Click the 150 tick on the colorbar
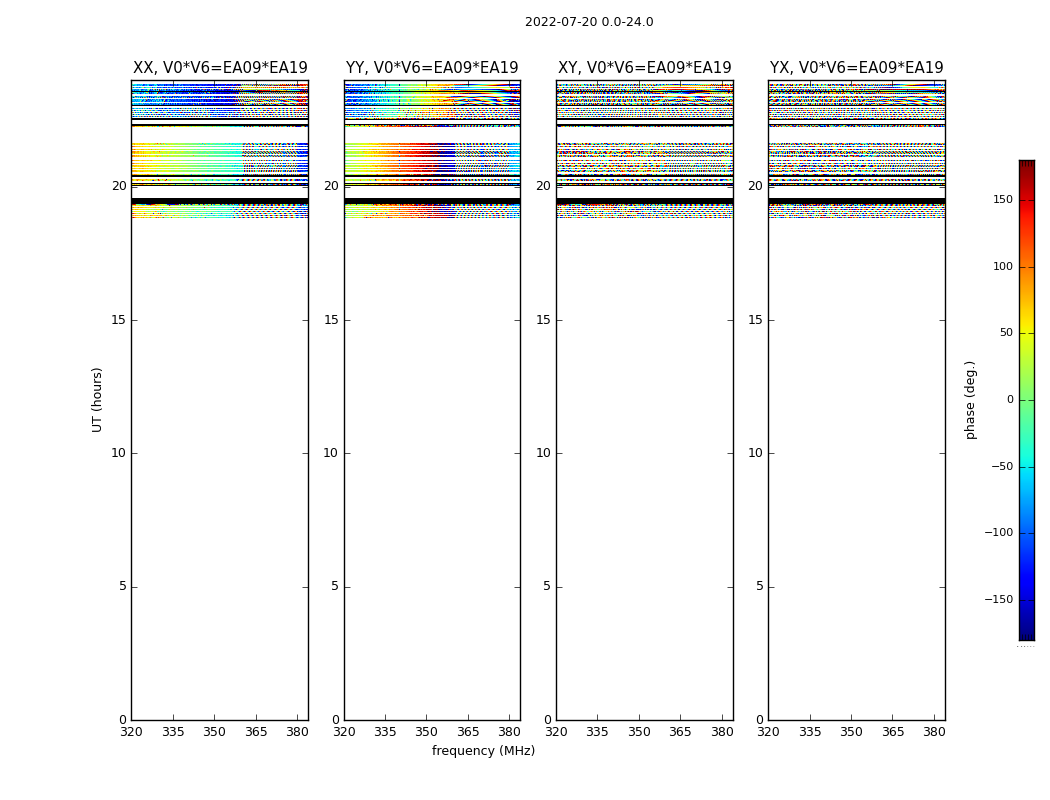The width and height of the screenshot is (1050, 800). [x=1002, y=200]
